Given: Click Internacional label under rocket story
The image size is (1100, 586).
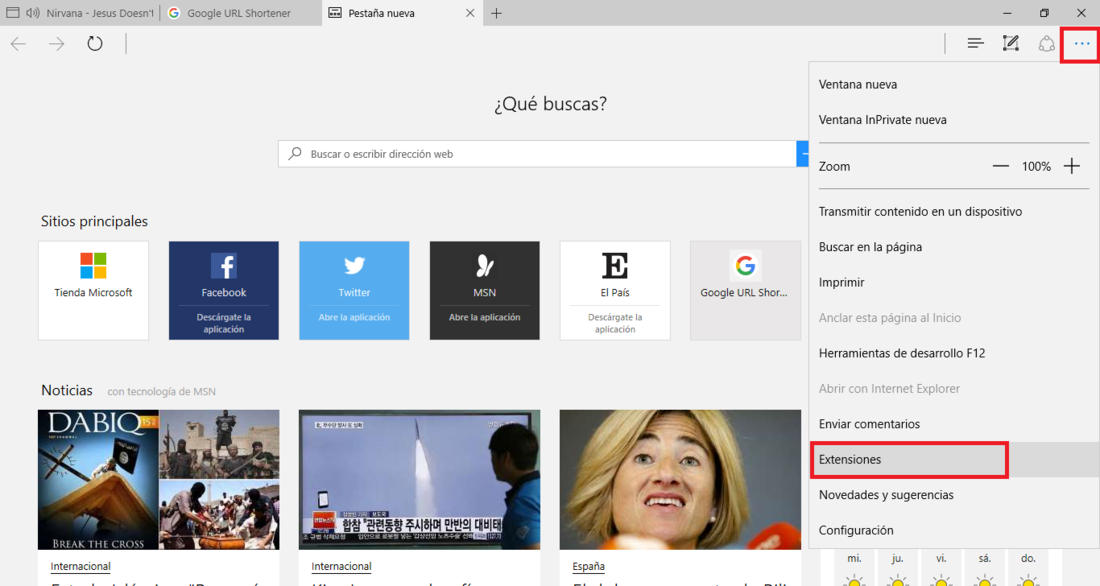Looking at the screenshot, I should [342, 566].
